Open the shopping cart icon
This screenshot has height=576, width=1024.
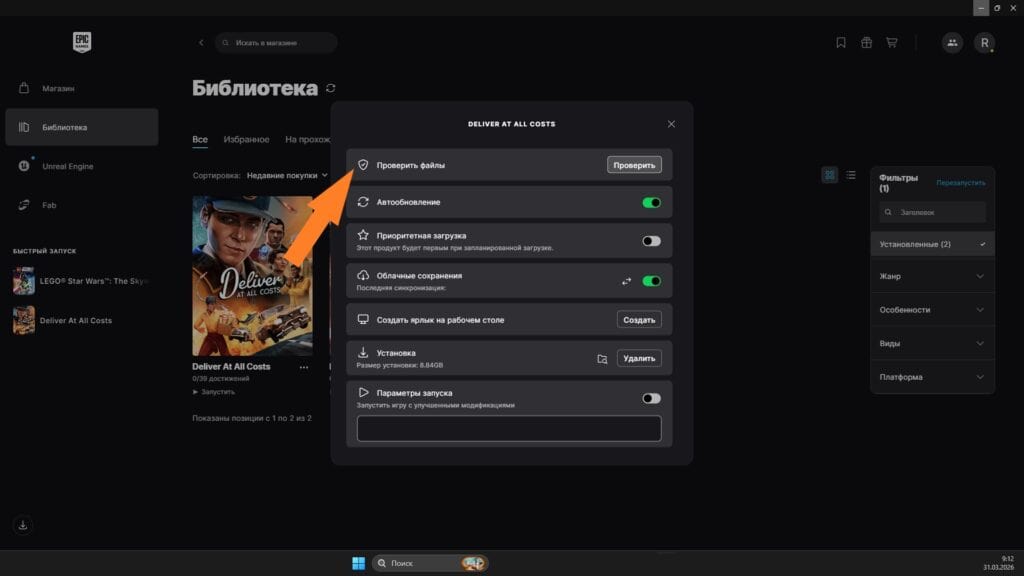pos(891,42)
